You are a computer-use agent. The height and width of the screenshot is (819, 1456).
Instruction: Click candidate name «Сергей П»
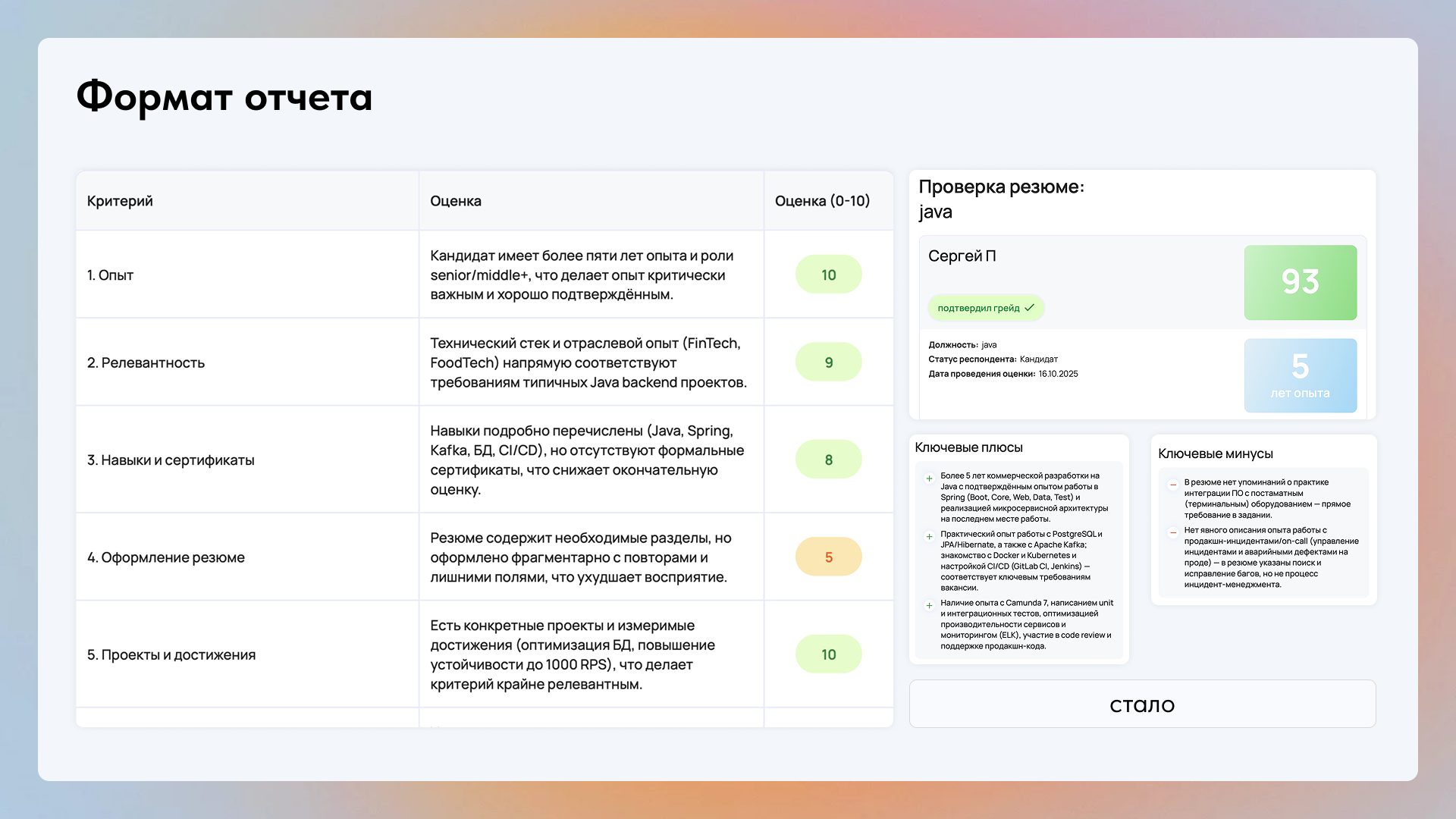pyautogui.click(x=961, y=256)
